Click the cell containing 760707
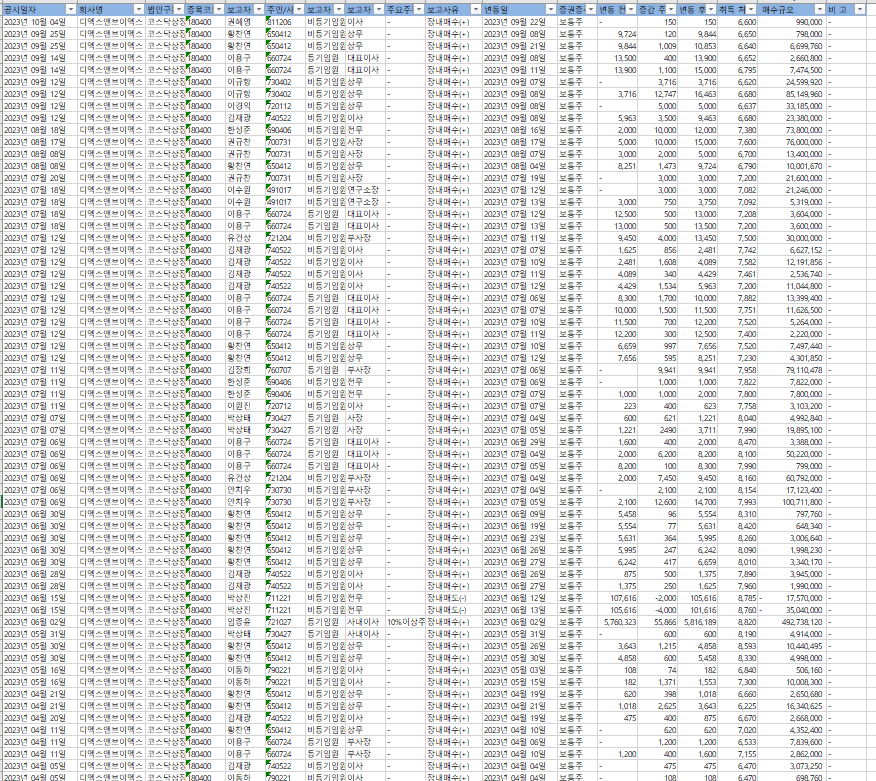 click(x=285, y=370)
